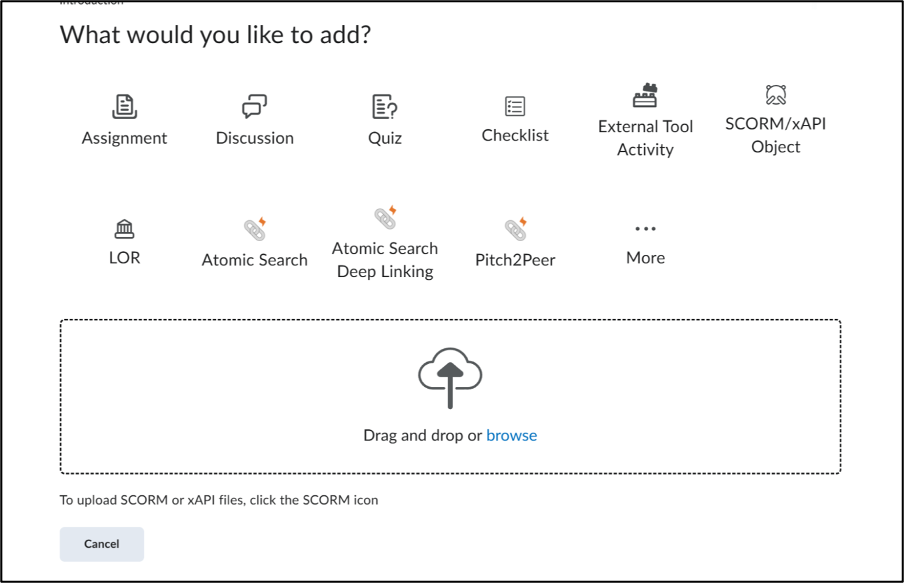904x584 pixels.
Task: Click the More text label
Action: point(645,258)
